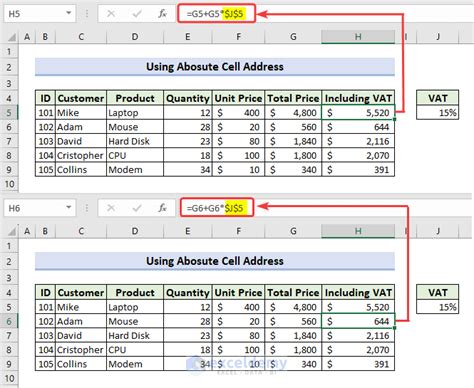This screenshot has width=474, height=388.
Task: Click the 'Using Abosute Cell Address' title in lower sheet
Action: pyautogui.click(x=215, y=261)
